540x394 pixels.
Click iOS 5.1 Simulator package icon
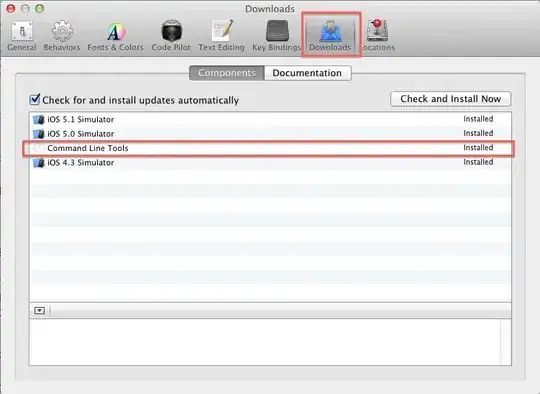[x=39, y=120]
